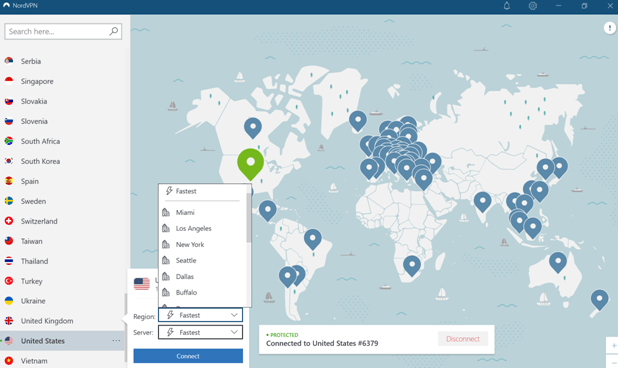Expand the Server Fastest dropdown
The width and height of the screenshot is (618, 368).
pos(200,332)
